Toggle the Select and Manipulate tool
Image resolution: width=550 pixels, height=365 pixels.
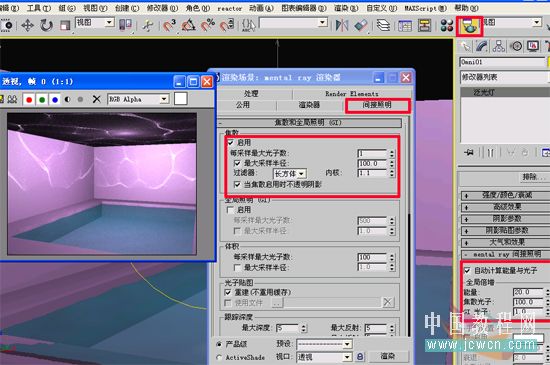tap(148, 25)
